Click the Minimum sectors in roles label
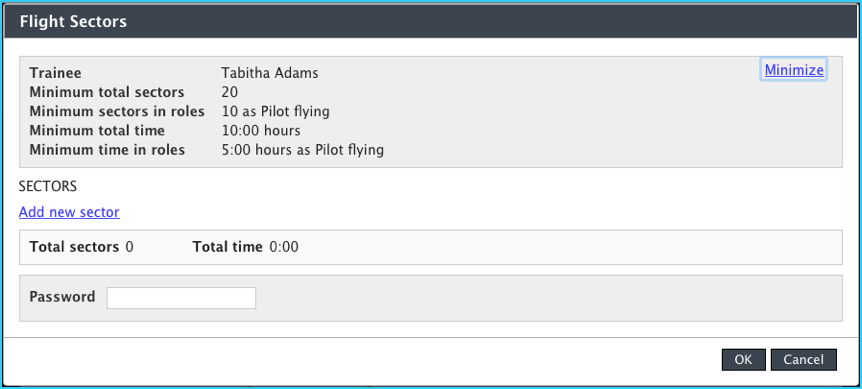The width and height of the screenshot is (862, 389). click(117, 112)
